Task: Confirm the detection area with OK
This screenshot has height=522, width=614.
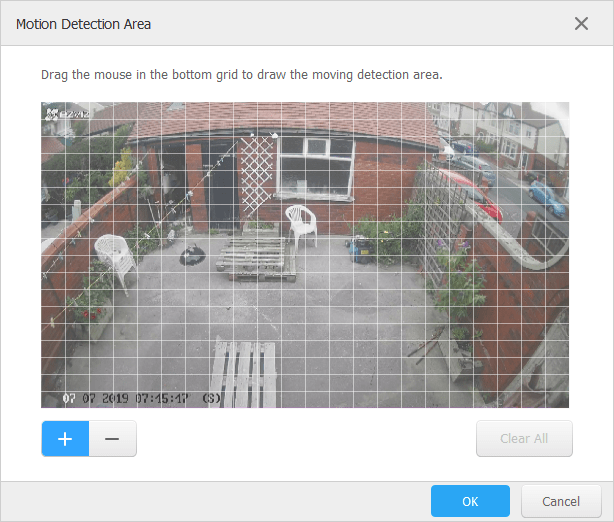Action: pyautogui.click(x=470, y=501)
